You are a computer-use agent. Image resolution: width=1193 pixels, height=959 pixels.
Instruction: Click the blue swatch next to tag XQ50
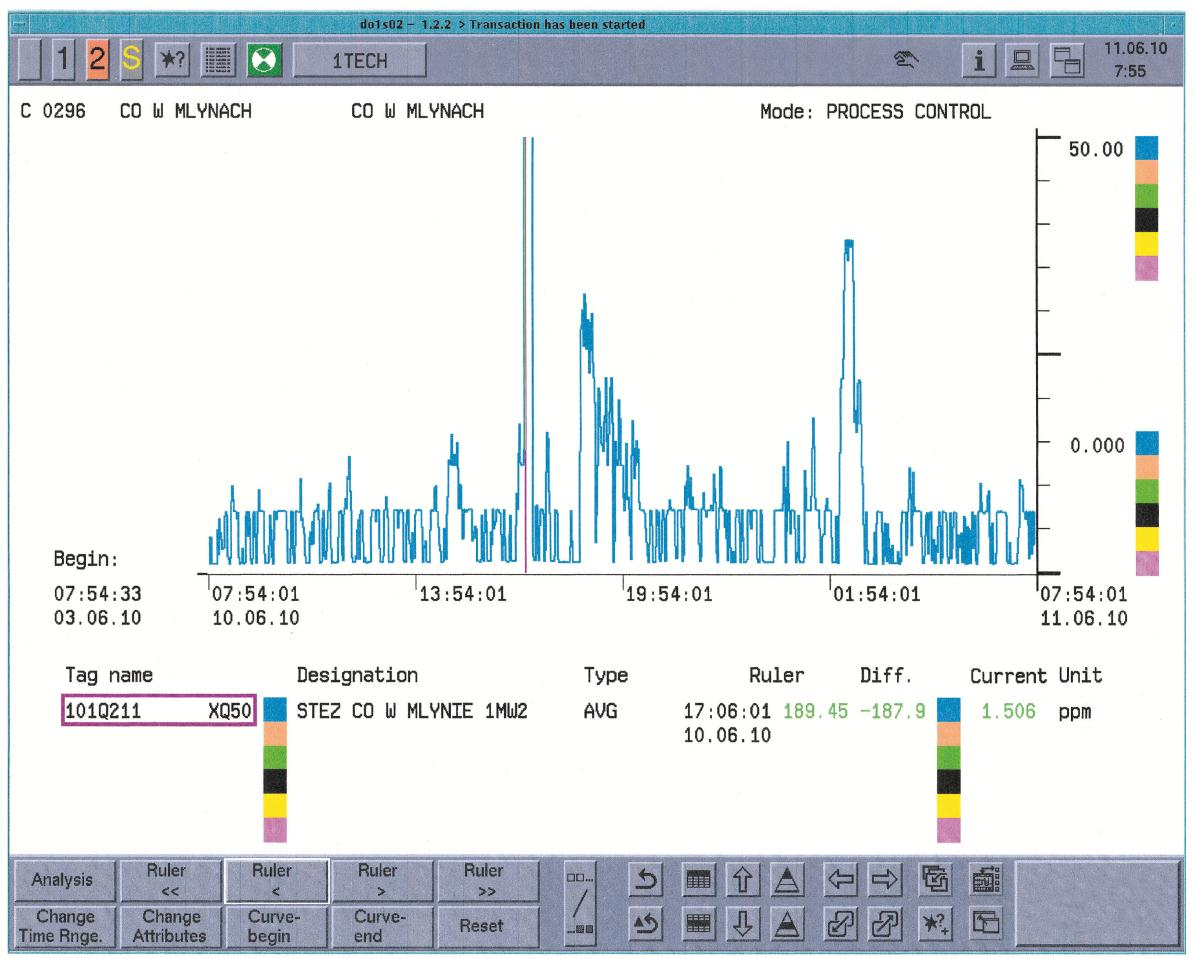click(x=275, y=710)
